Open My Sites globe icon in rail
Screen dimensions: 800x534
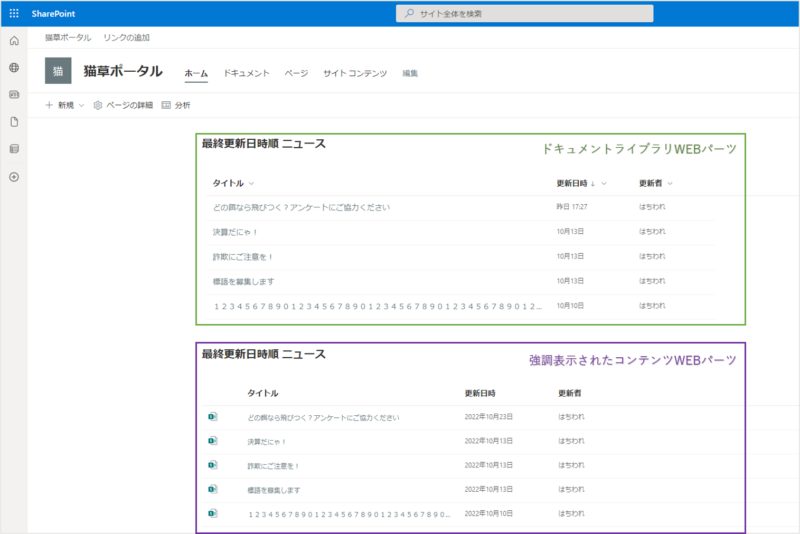click(x=14, y=68)
